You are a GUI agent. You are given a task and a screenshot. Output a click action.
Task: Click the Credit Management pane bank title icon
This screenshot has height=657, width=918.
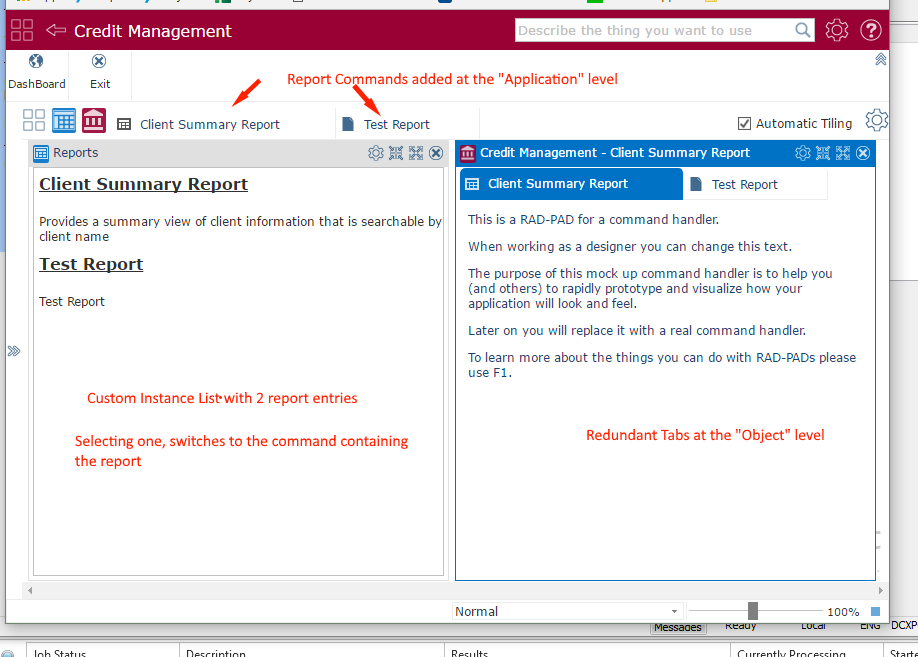click(x=468, y=153)
